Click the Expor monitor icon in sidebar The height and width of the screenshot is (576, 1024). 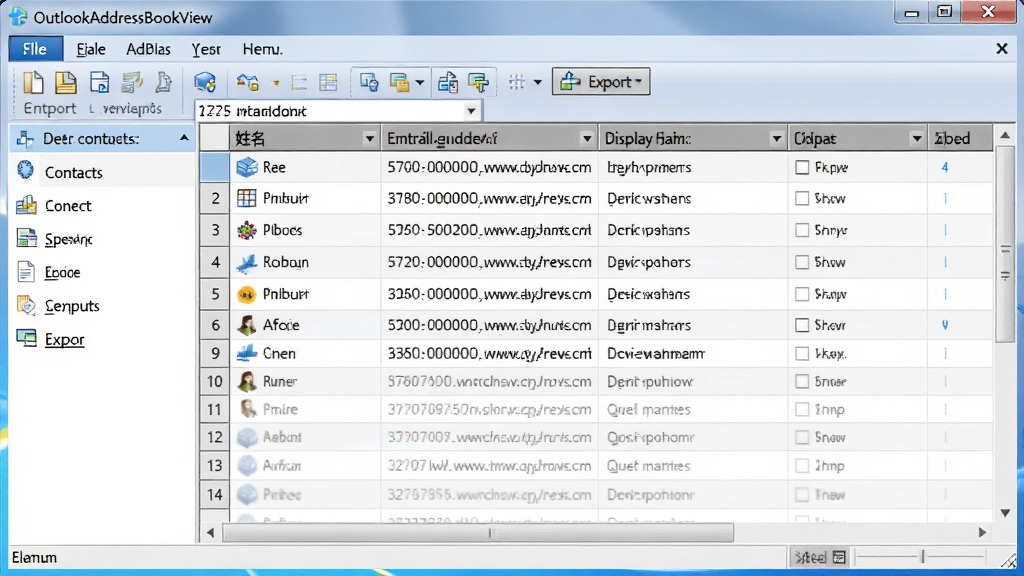27,338
